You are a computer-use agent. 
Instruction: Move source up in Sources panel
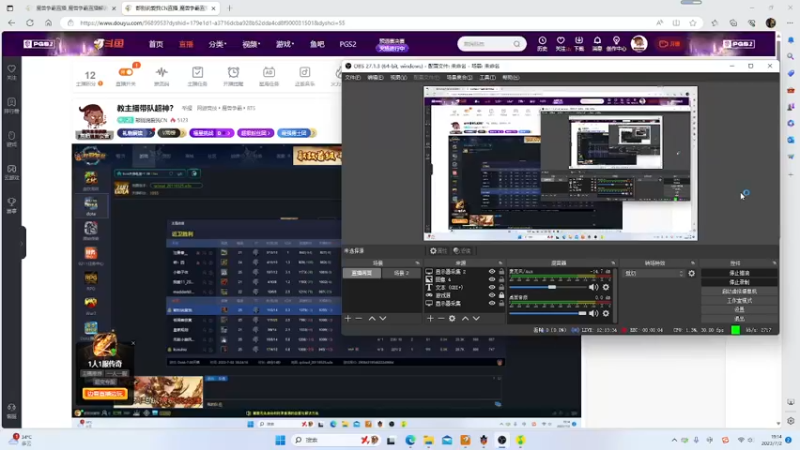pos(465,318)
